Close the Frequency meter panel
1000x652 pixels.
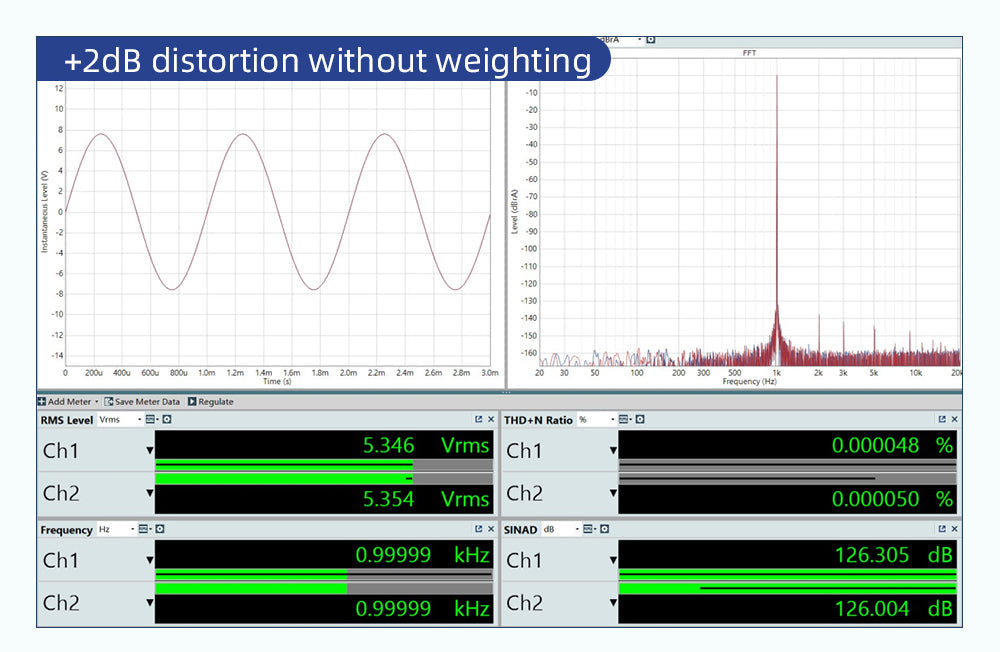tap(490, 530)
